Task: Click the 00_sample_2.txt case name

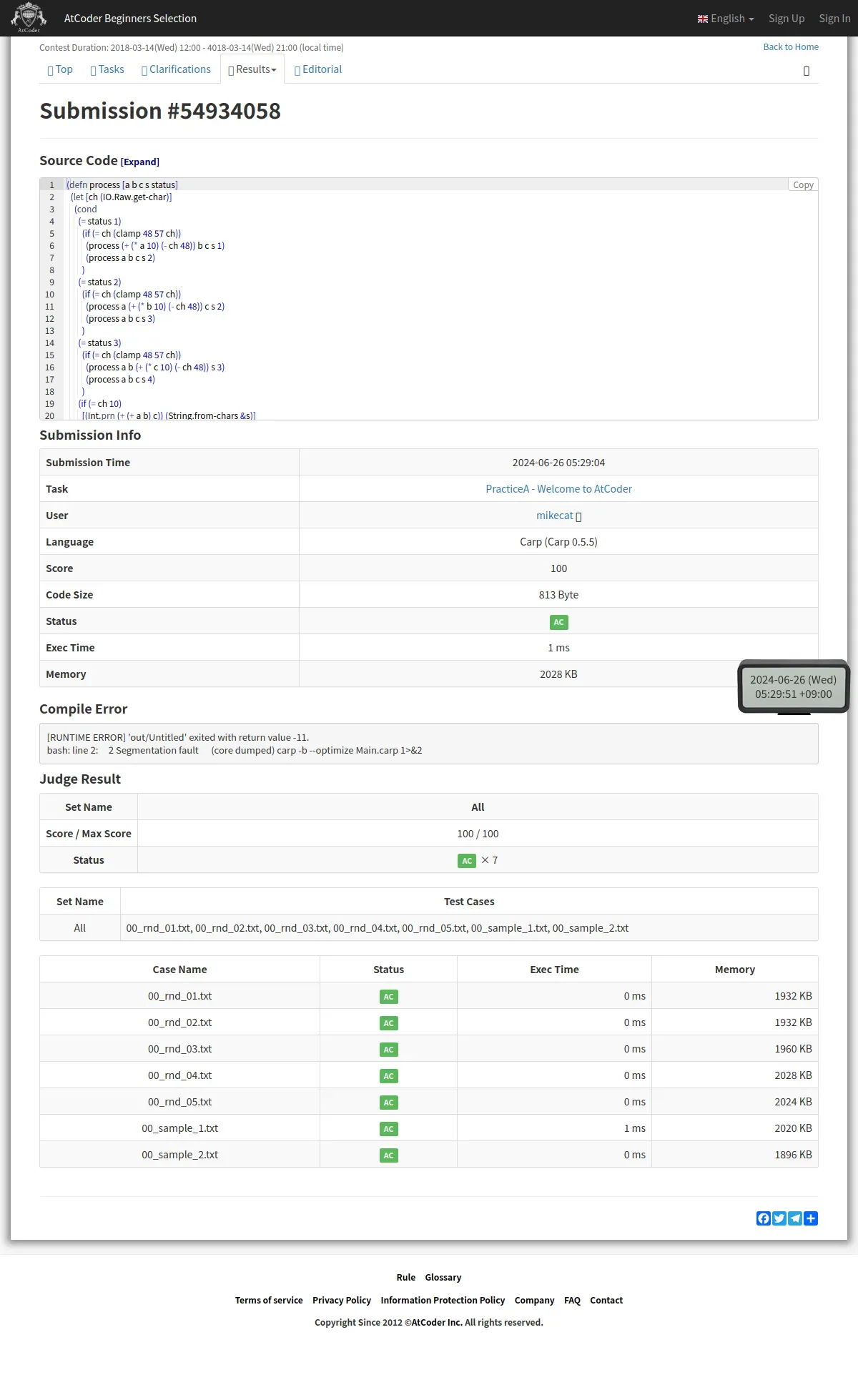Action: click(179, 1155)
